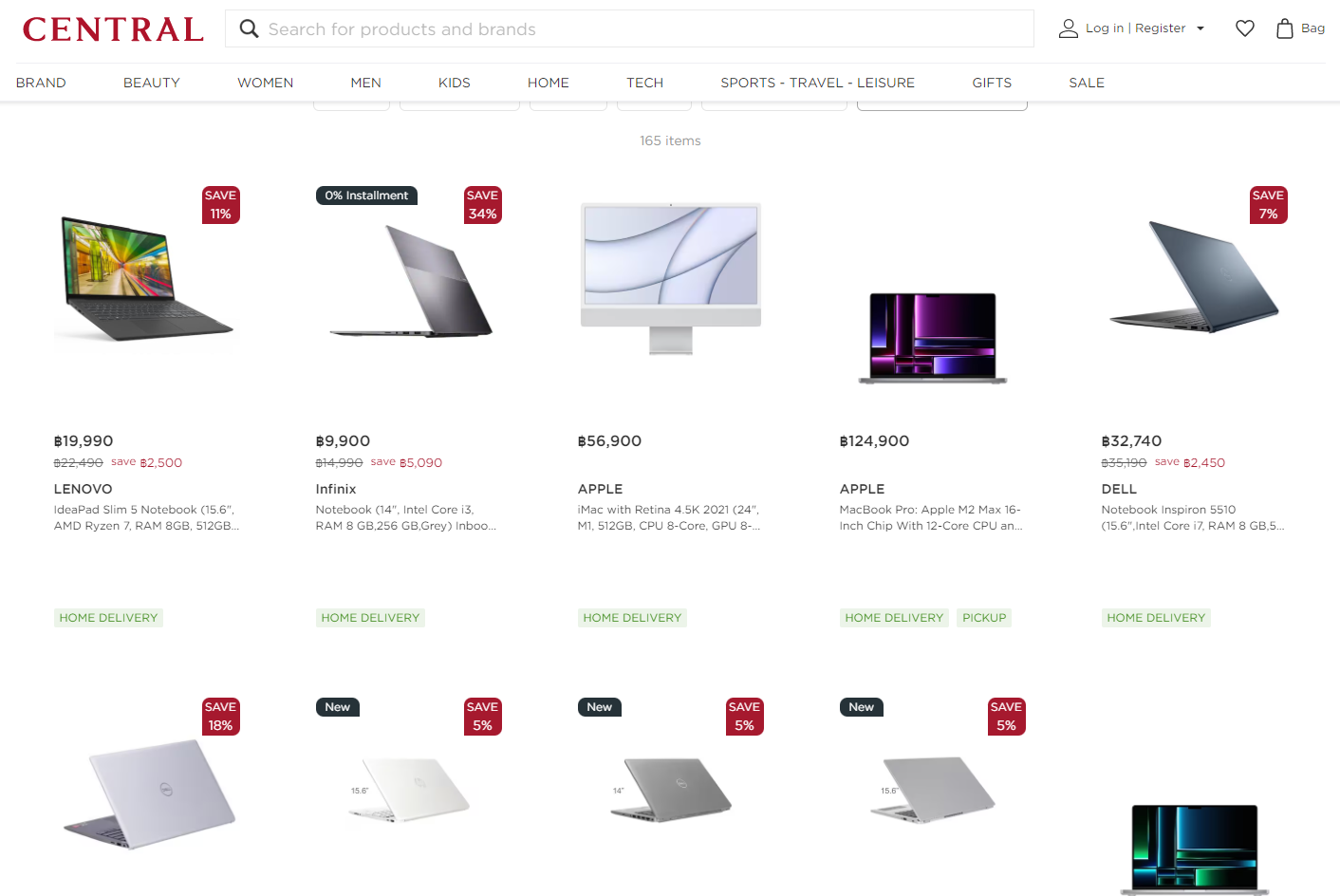Open the BEAUTY menu

pos(152,83)
